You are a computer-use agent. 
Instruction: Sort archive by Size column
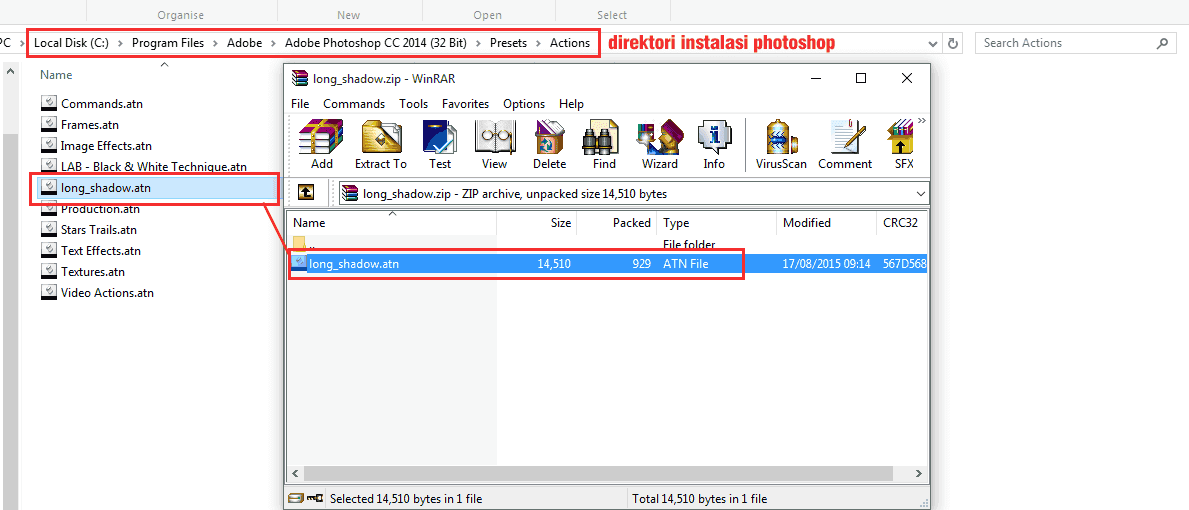(x=537, y=223)
